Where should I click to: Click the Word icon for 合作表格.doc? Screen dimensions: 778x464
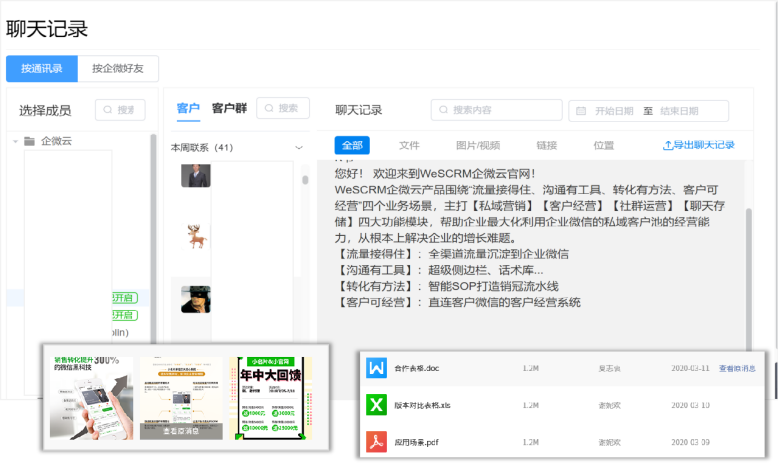pyautogui.click(x=376, y=368)
